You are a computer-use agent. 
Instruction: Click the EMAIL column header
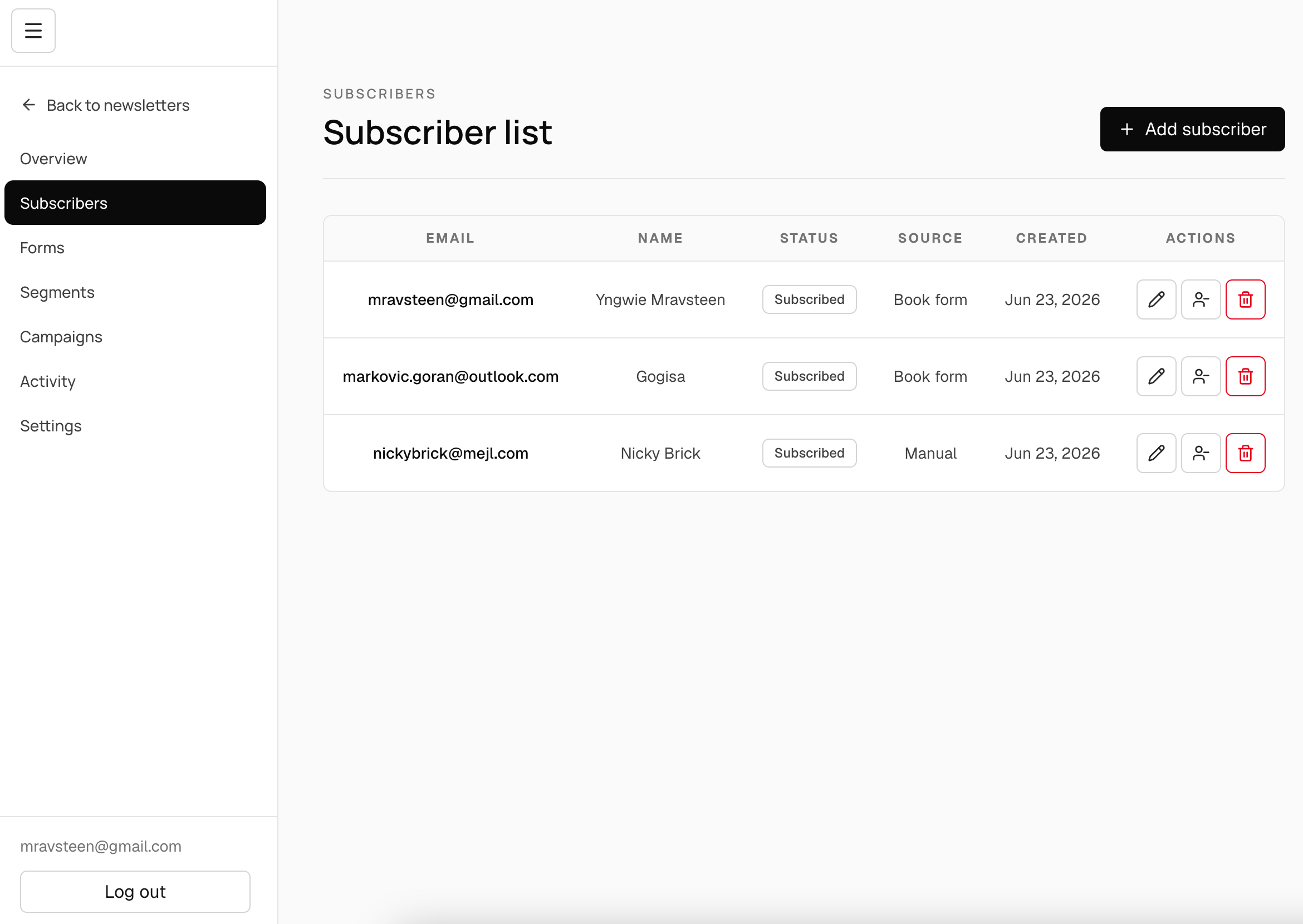(x=450, y=238)
